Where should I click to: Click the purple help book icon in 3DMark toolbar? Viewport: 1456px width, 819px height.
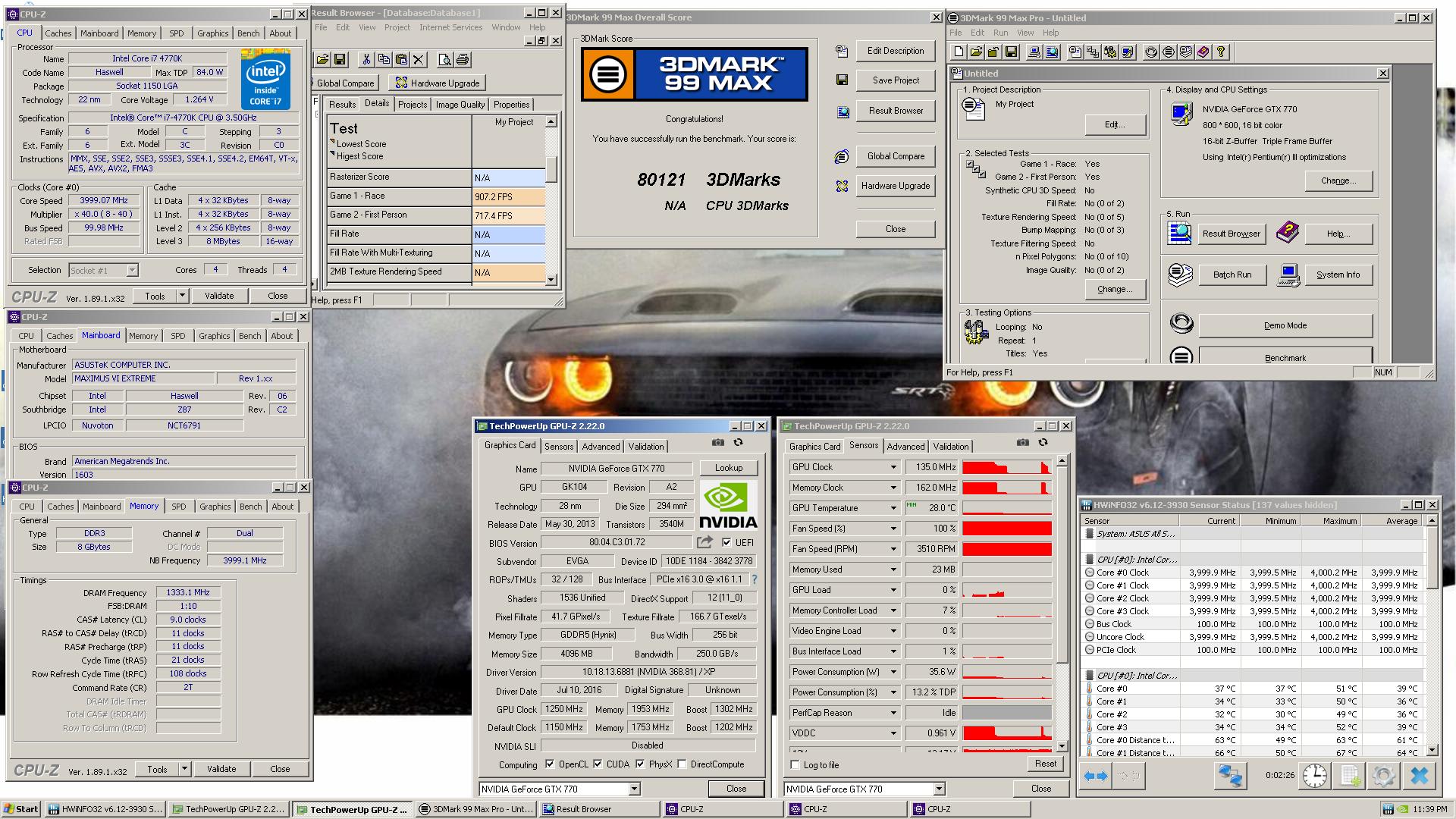(1203, 52)
